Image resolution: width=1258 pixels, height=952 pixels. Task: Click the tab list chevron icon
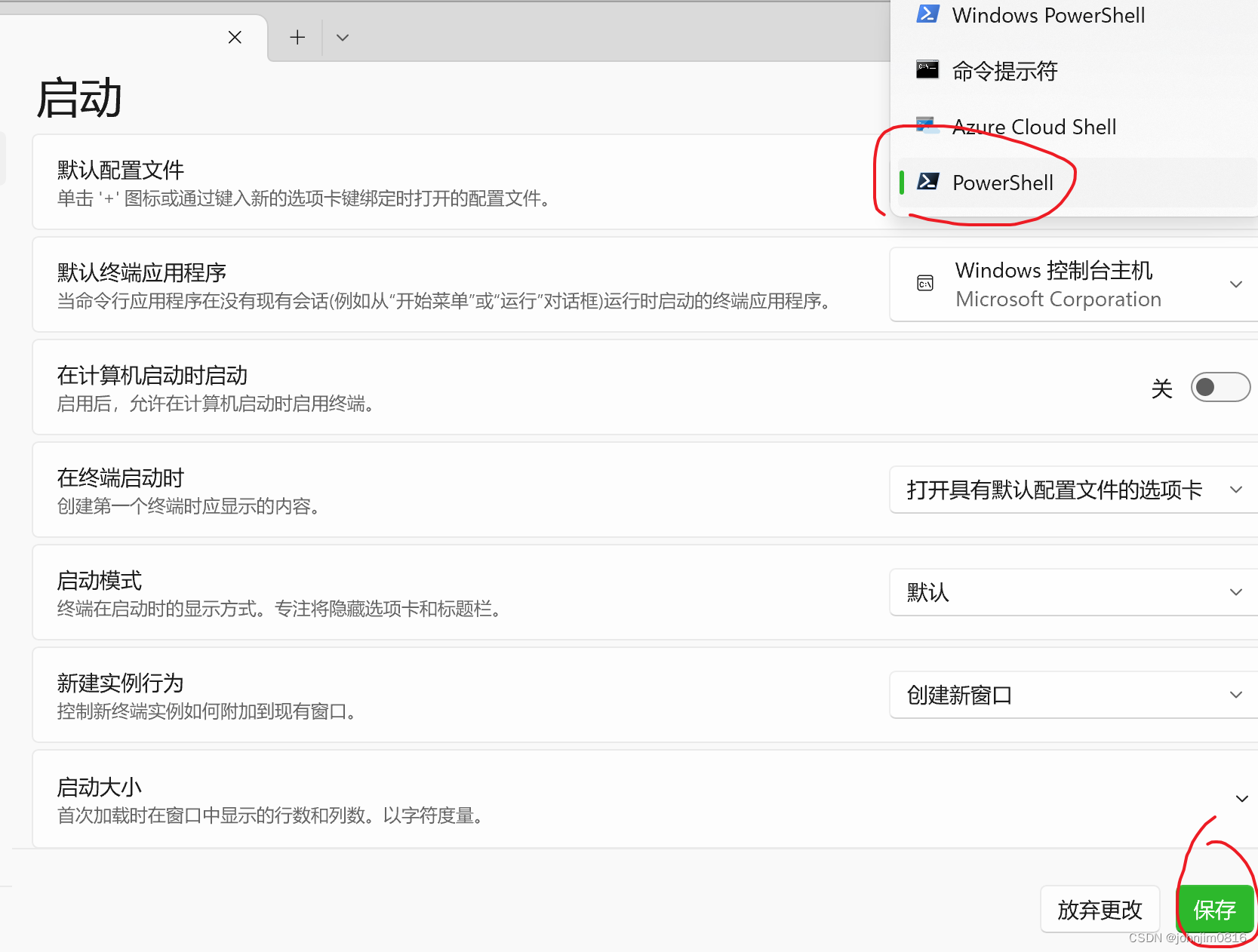point(343,37)
